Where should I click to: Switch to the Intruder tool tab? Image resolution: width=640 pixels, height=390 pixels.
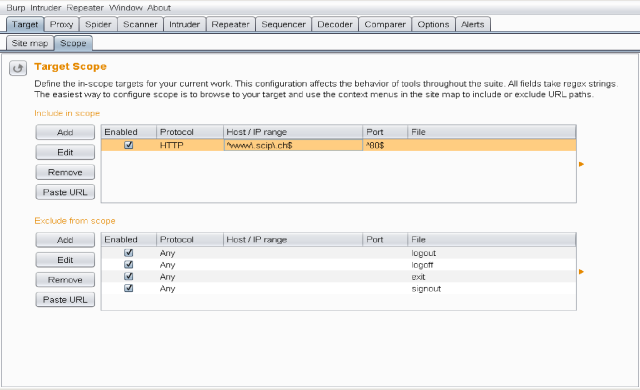[184, 24]
